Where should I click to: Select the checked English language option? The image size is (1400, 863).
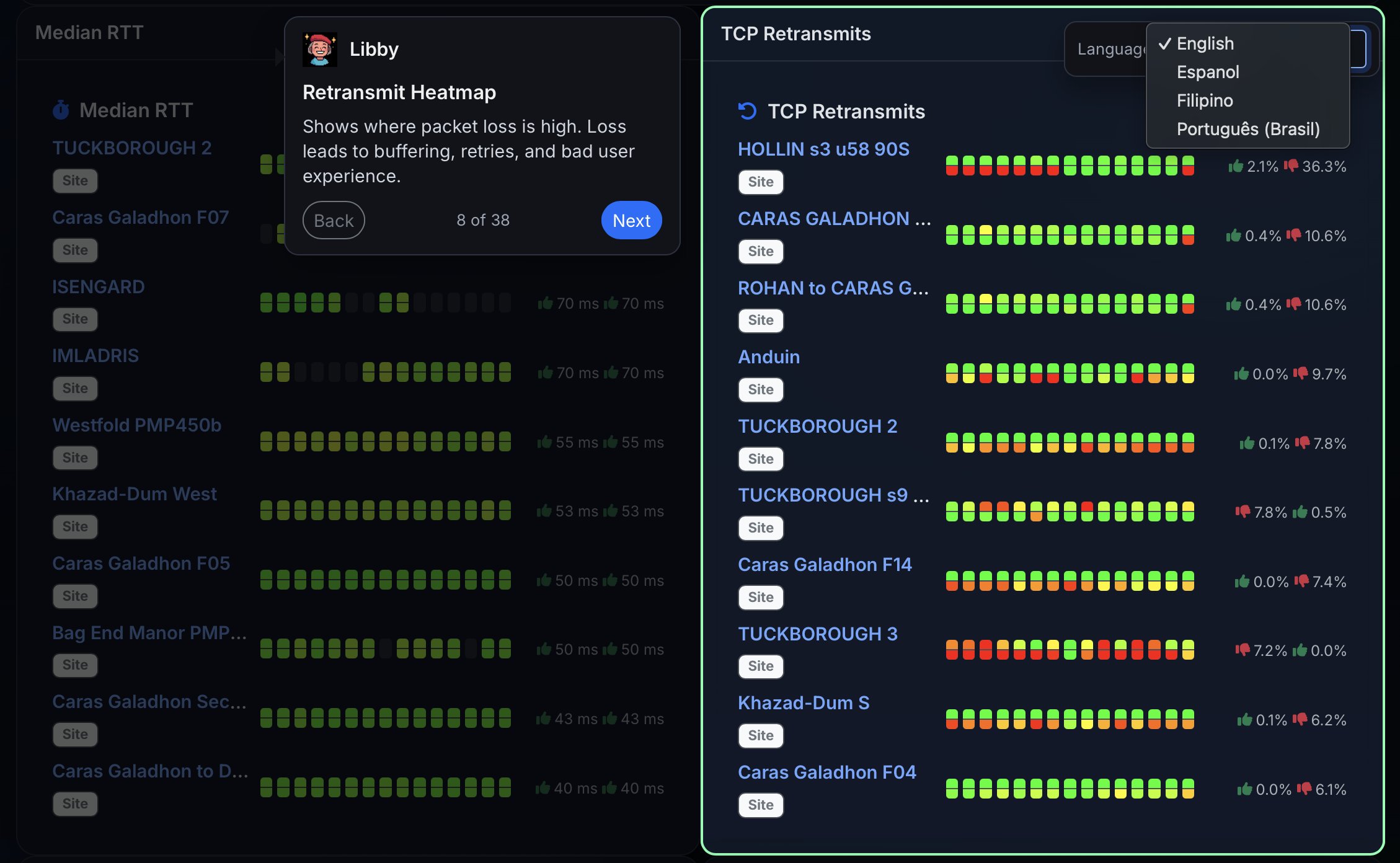coord(1205,43)
